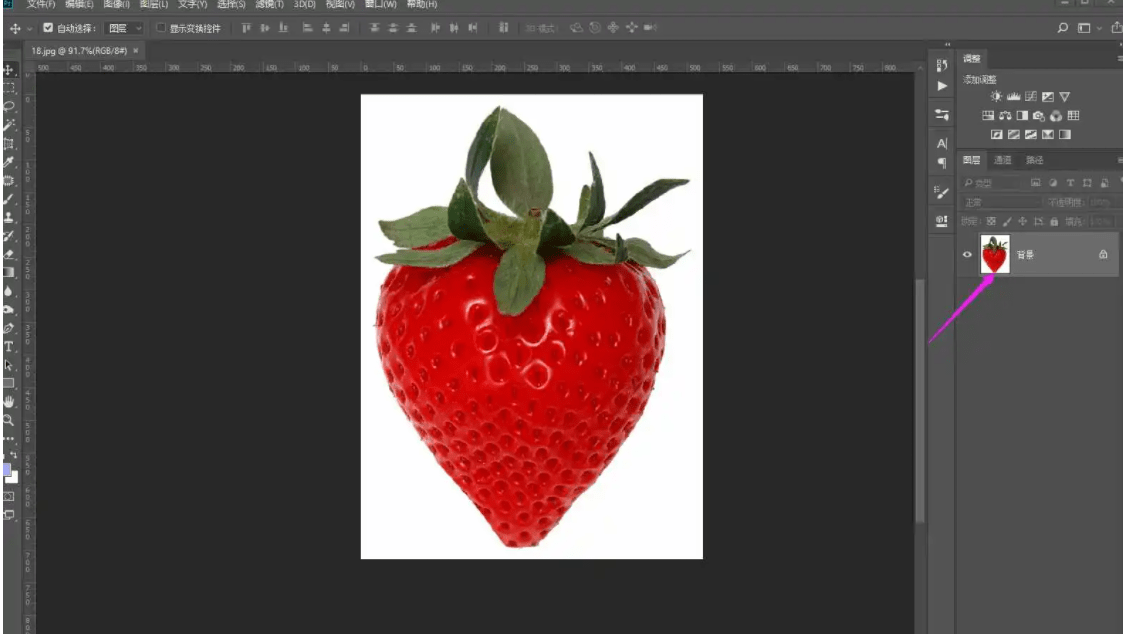Select the Horizontal Type tool
1123x634 pixels.
click(9, 346)
